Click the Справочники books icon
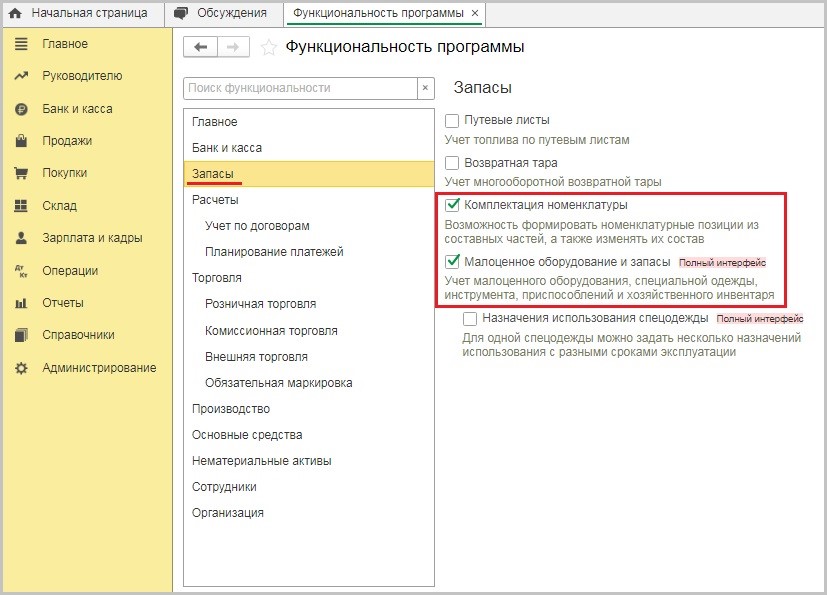 (21, 335)
